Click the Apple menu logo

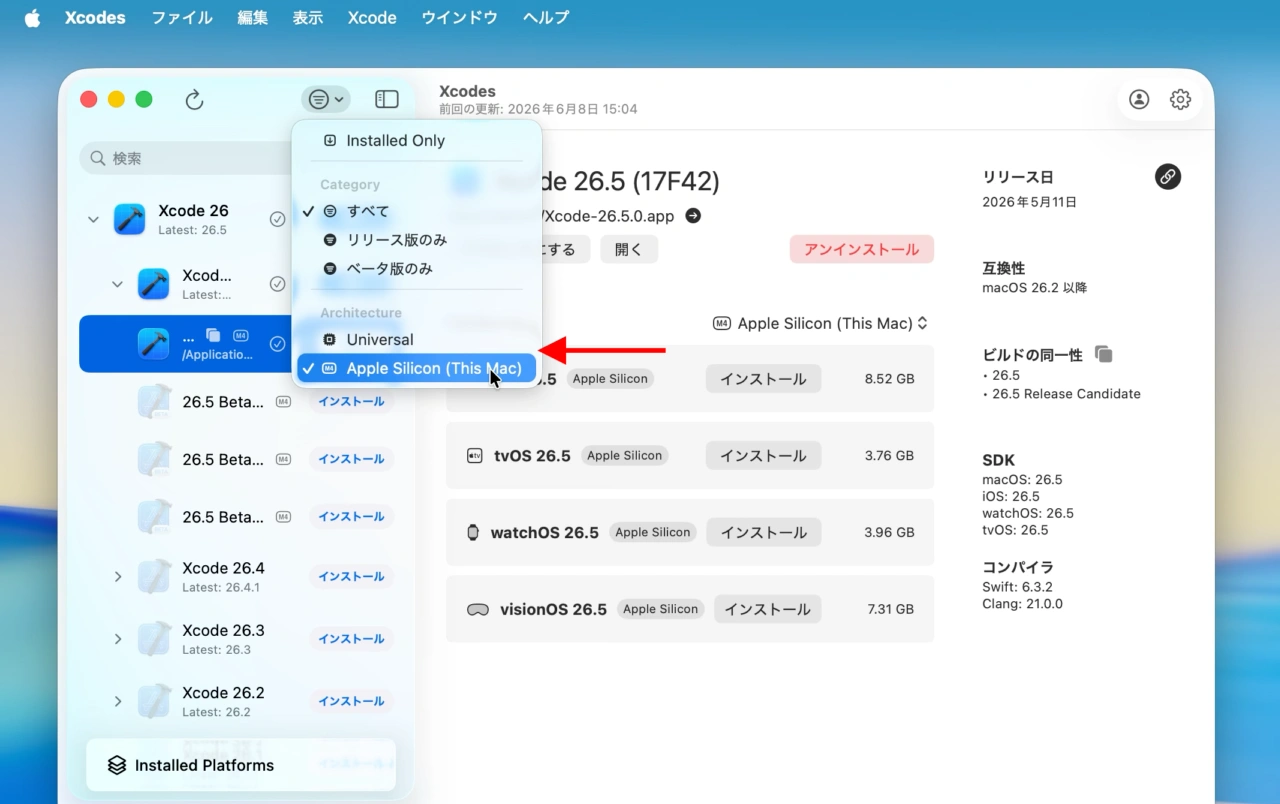32,18
